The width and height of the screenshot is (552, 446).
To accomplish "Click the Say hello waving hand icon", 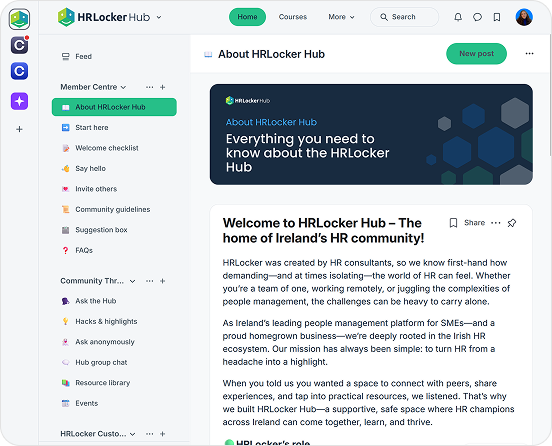I will coord(65,168).
